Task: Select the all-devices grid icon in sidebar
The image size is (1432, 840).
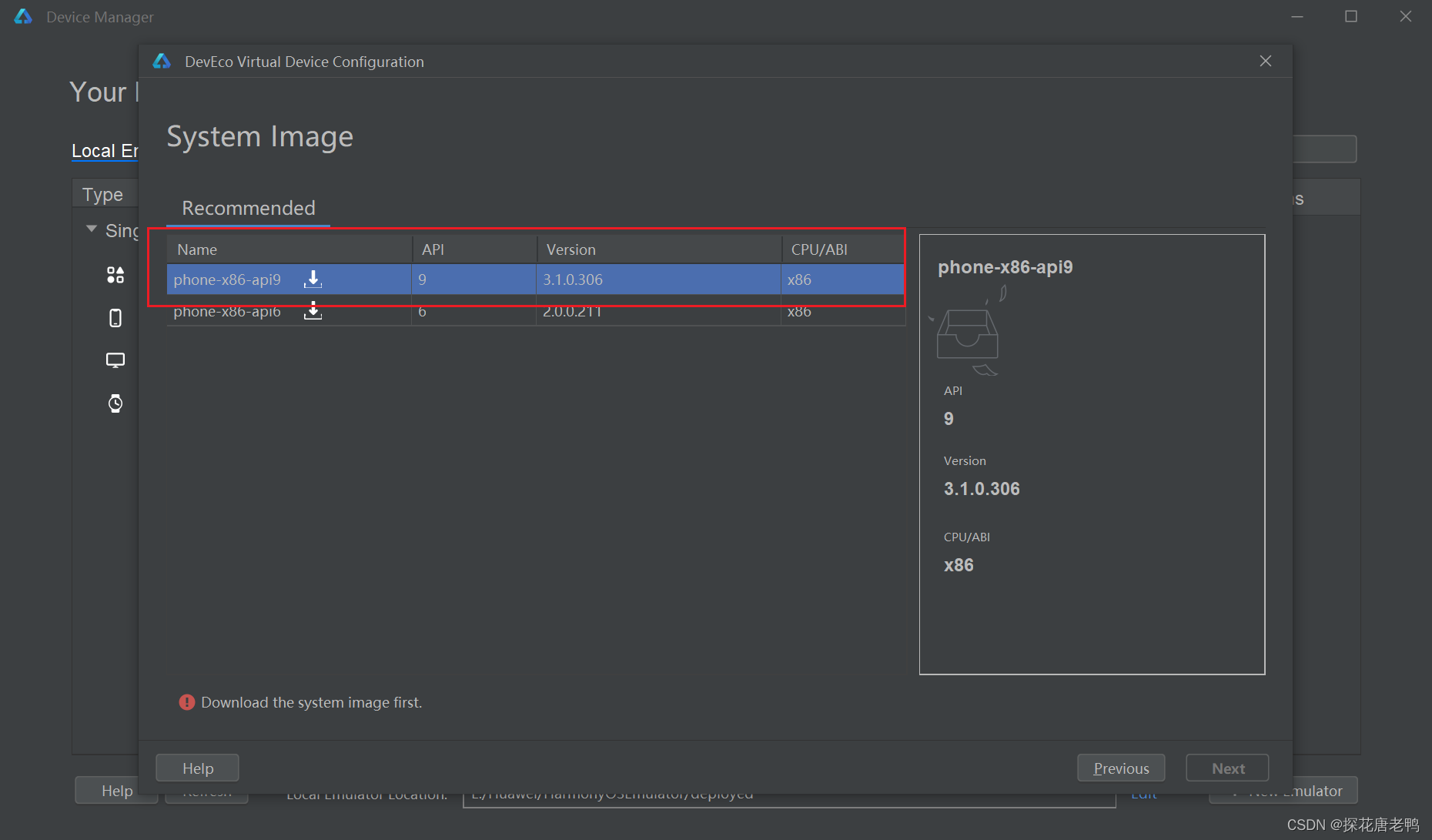Action: 115,275
